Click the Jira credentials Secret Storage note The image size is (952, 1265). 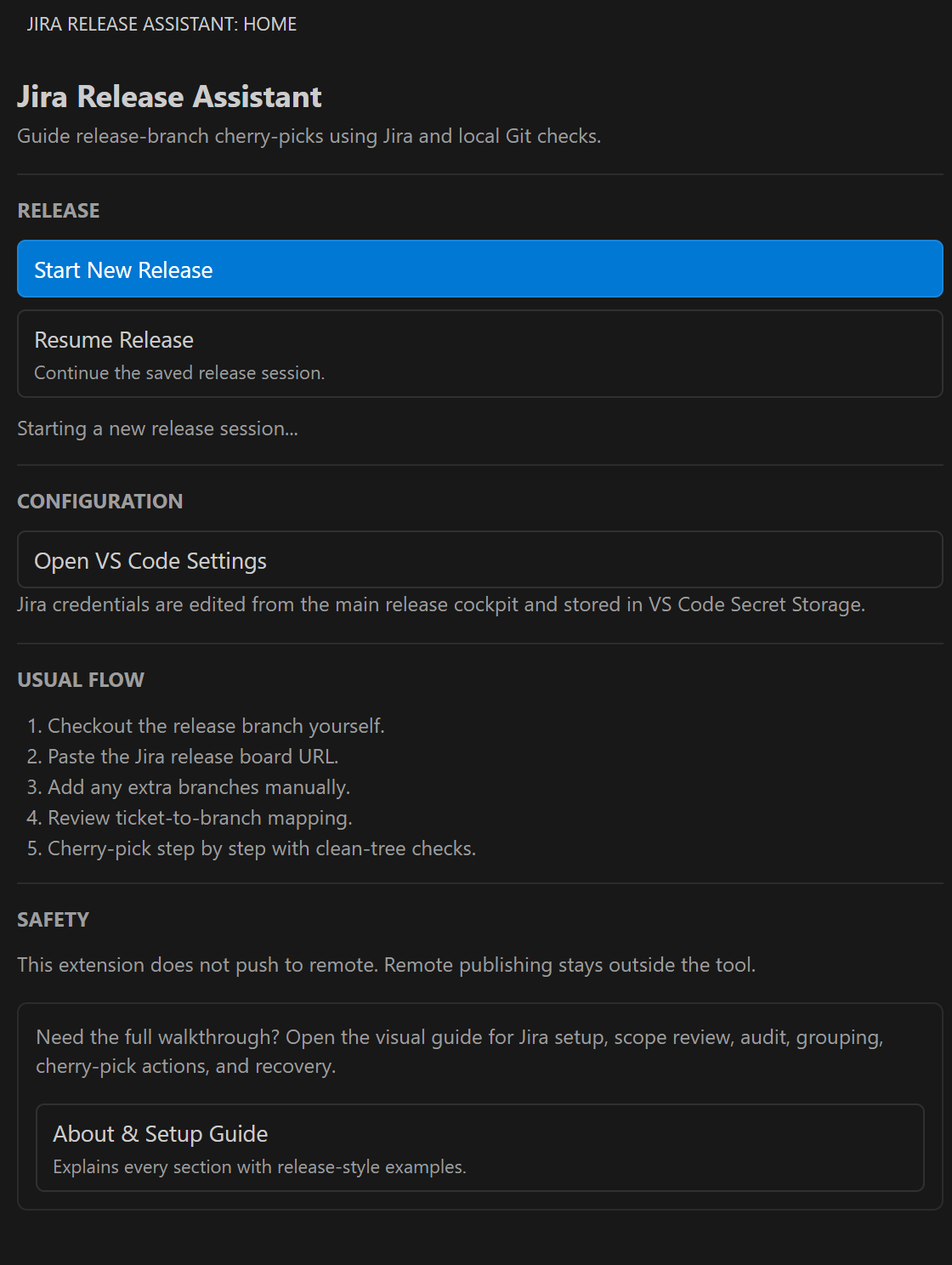pos(441,604)
